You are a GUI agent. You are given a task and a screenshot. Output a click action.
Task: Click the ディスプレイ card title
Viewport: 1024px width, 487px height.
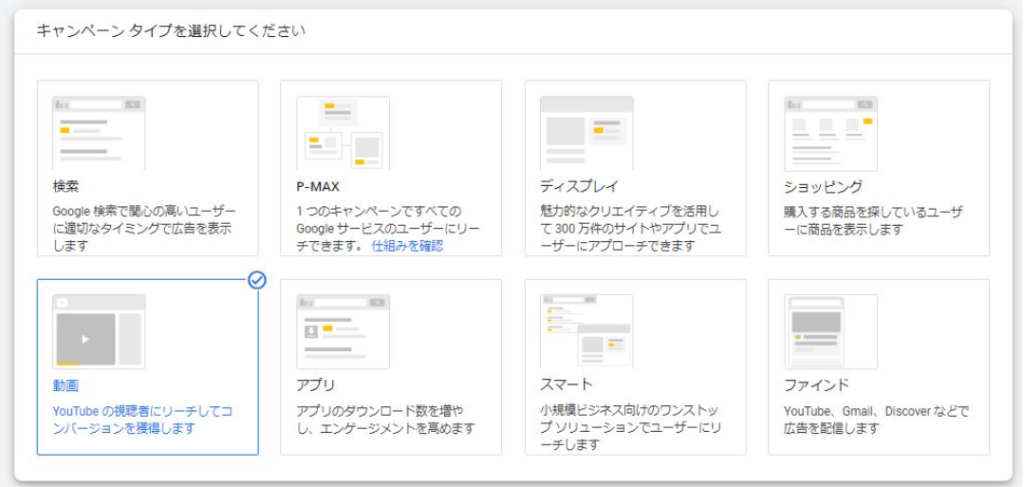pos(579,187)
